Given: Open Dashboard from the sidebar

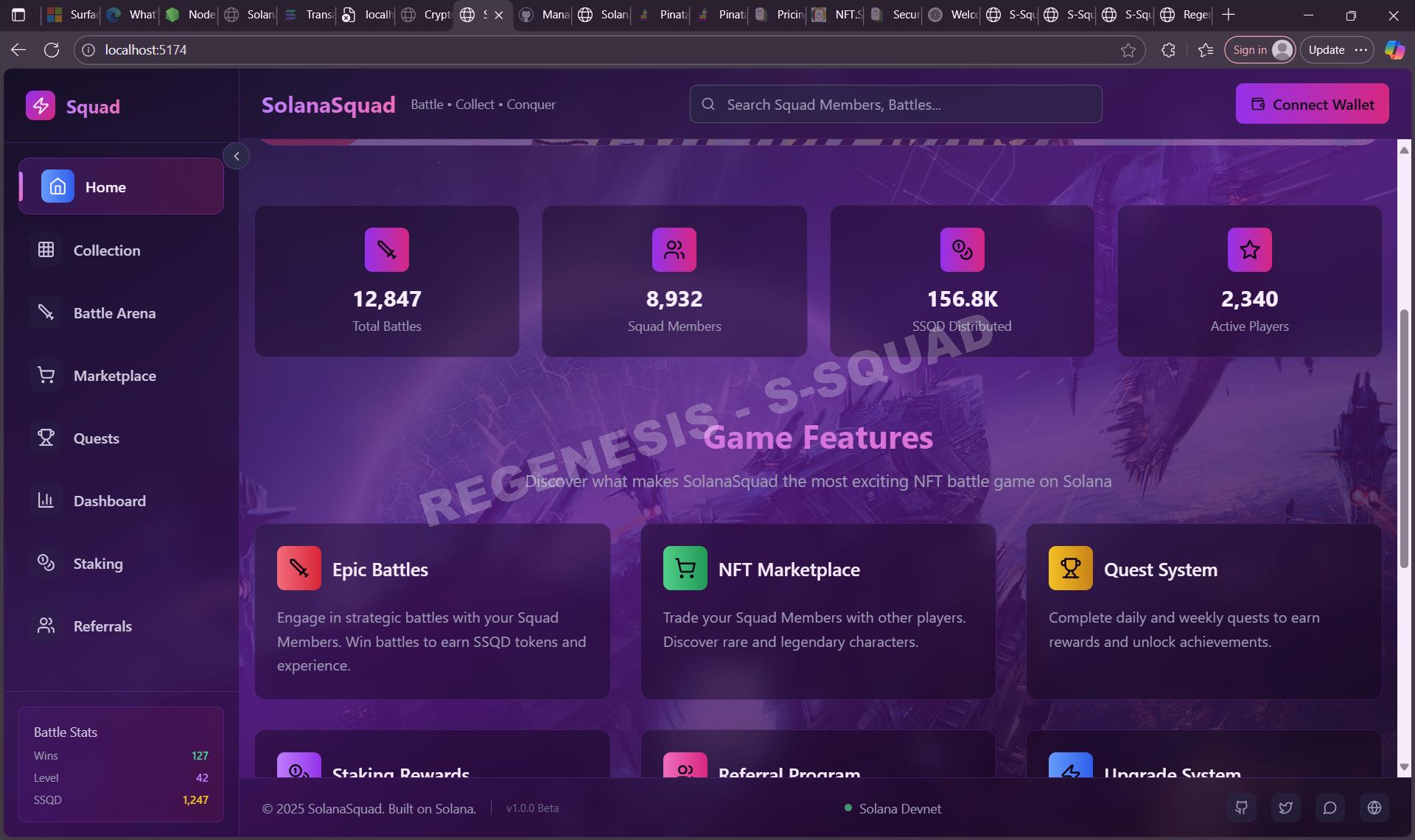Looking at the screenshot, I should [x=121, y=500].
